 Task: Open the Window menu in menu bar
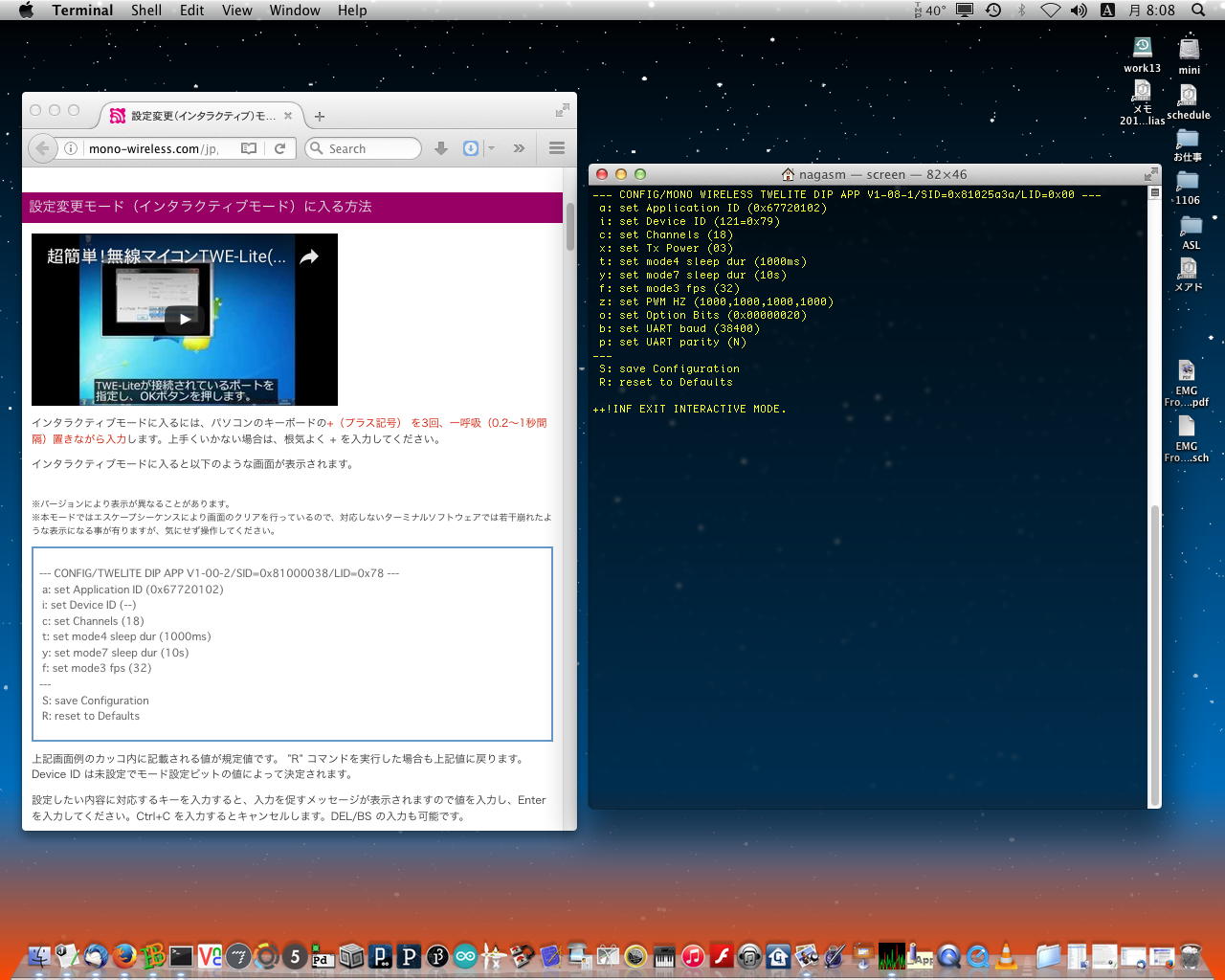(294, 10)
